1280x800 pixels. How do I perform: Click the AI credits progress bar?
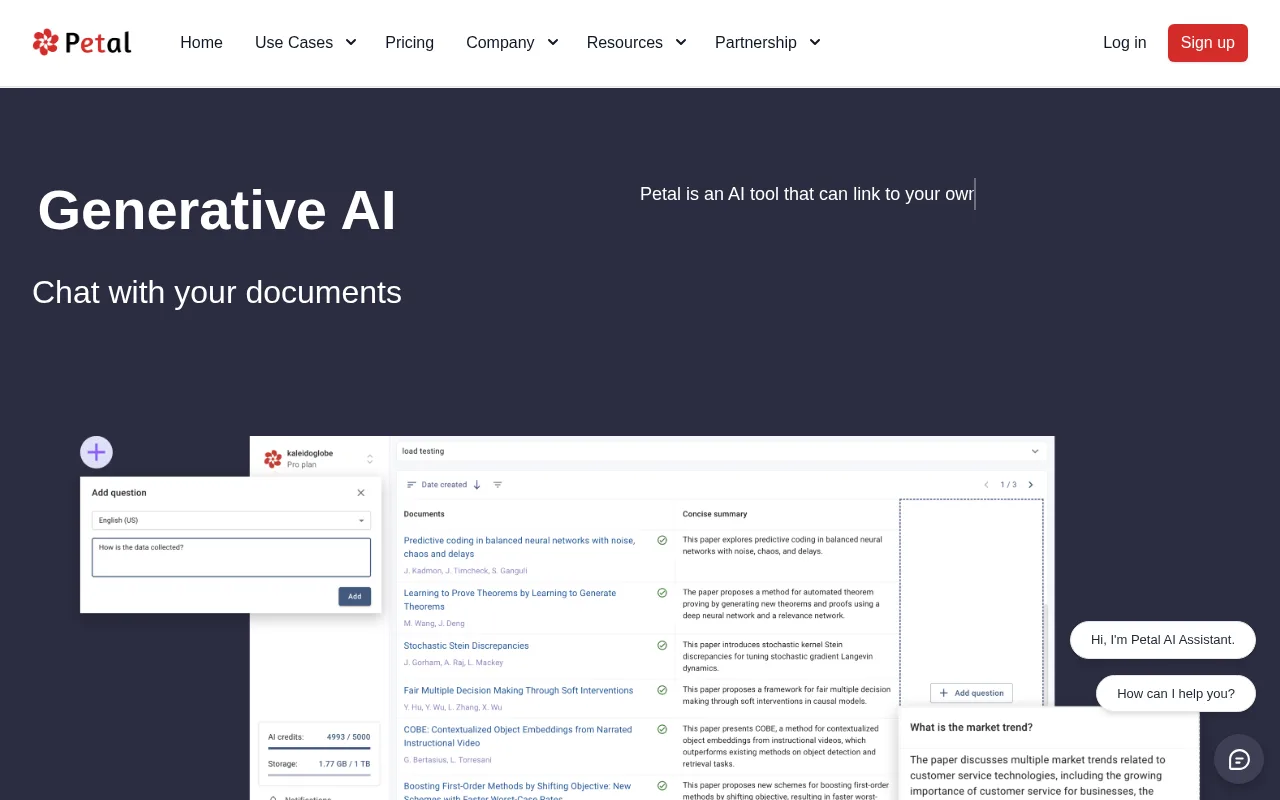(319, 747)
